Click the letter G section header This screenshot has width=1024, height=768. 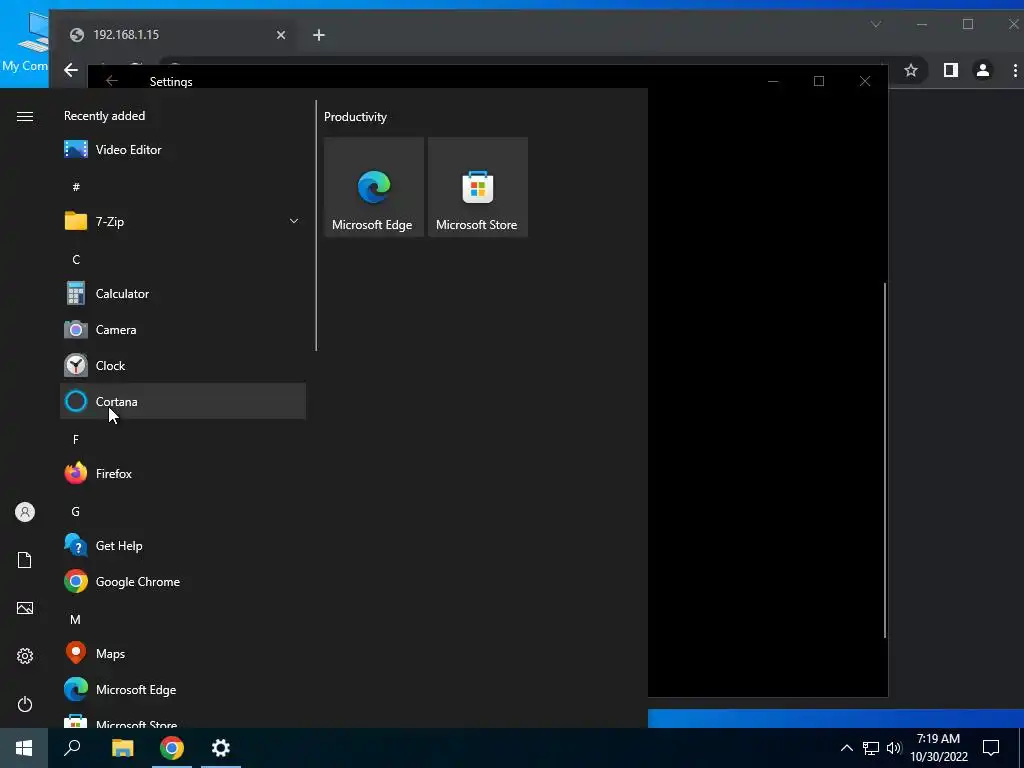pos(76,512)
